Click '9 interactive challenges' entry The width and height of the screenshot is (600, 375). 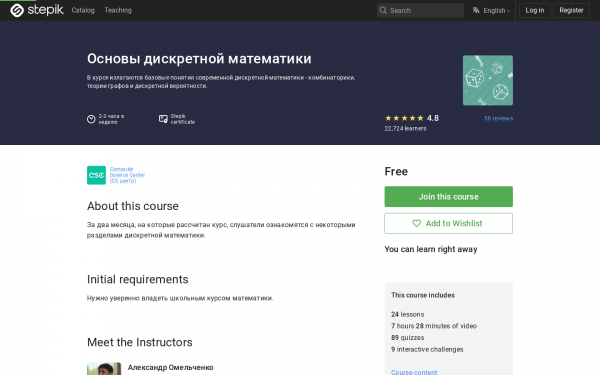427,349
